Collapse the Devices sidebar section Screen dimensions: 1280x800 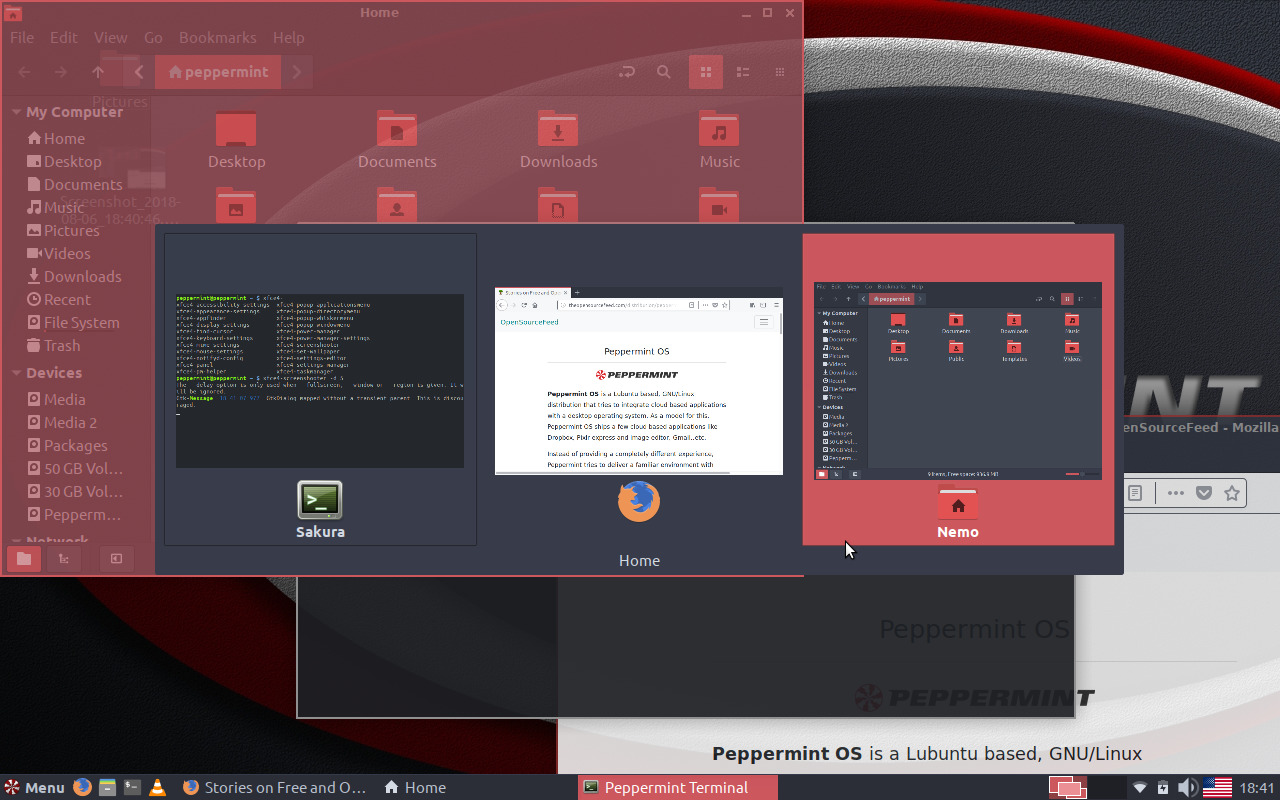pos(16,372)
